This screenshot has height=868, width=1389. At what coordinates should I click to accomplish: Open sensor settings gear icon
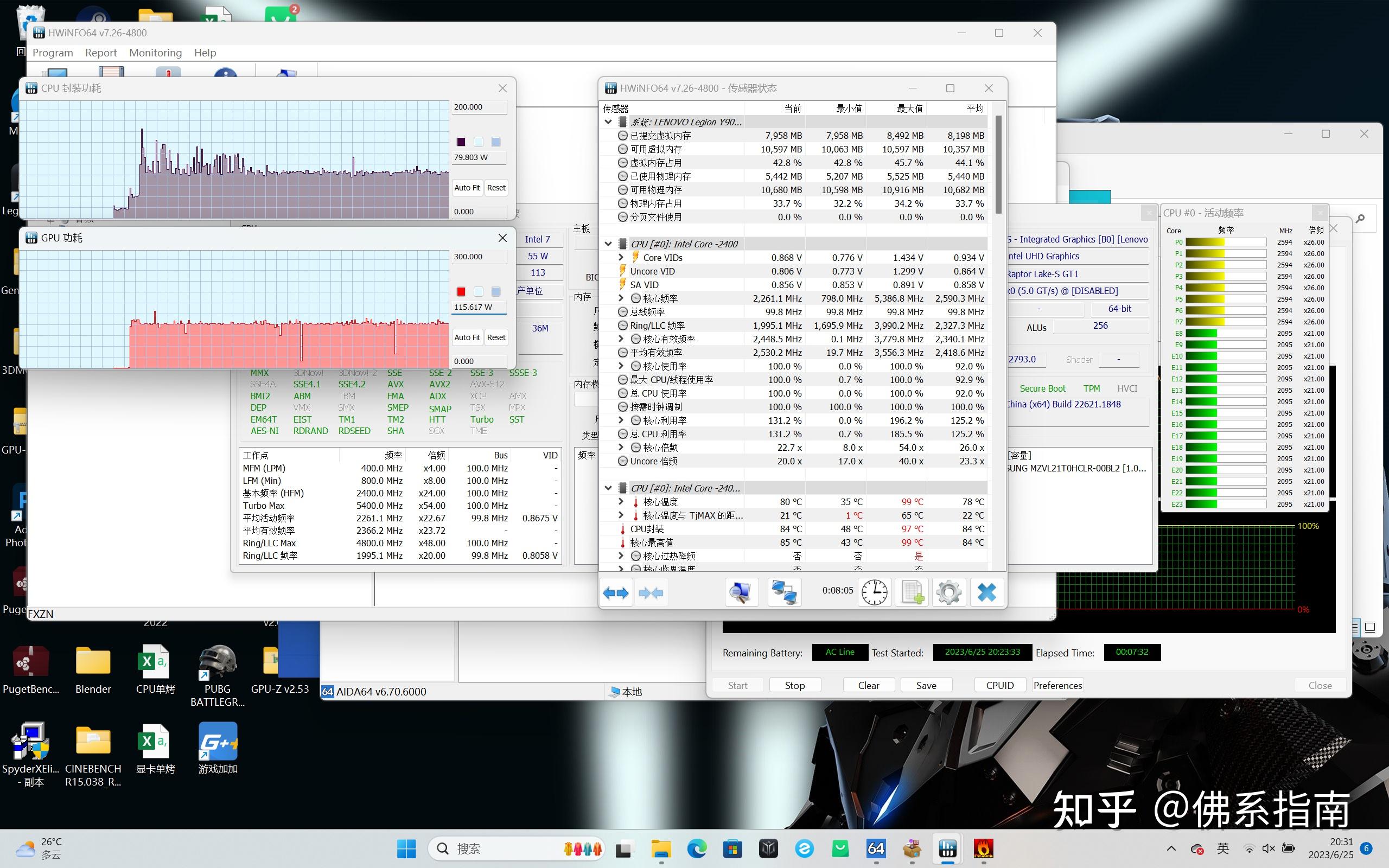coord(949,592)
